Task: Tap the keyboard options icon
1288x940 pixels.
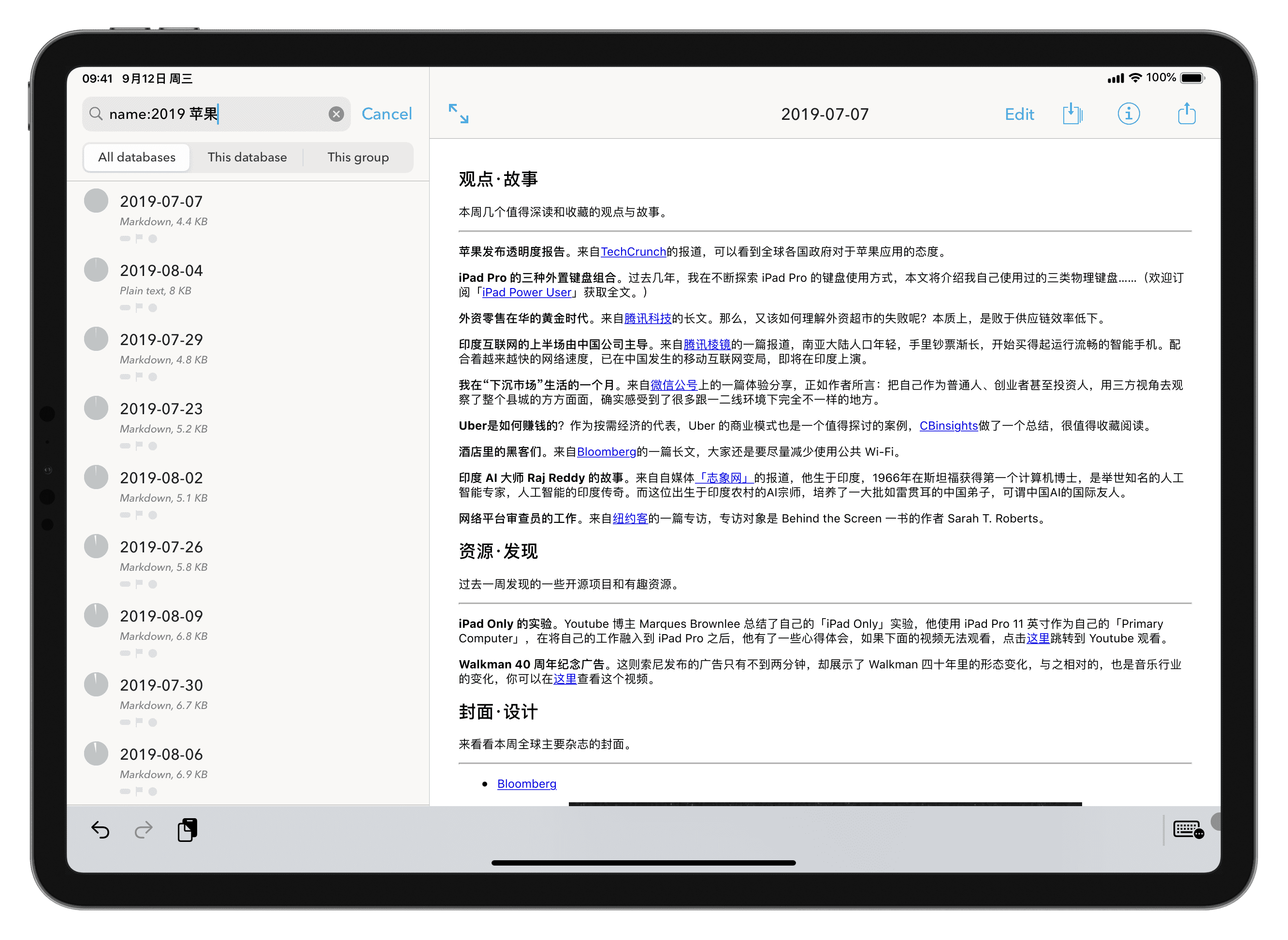Action: point(1188,830)
